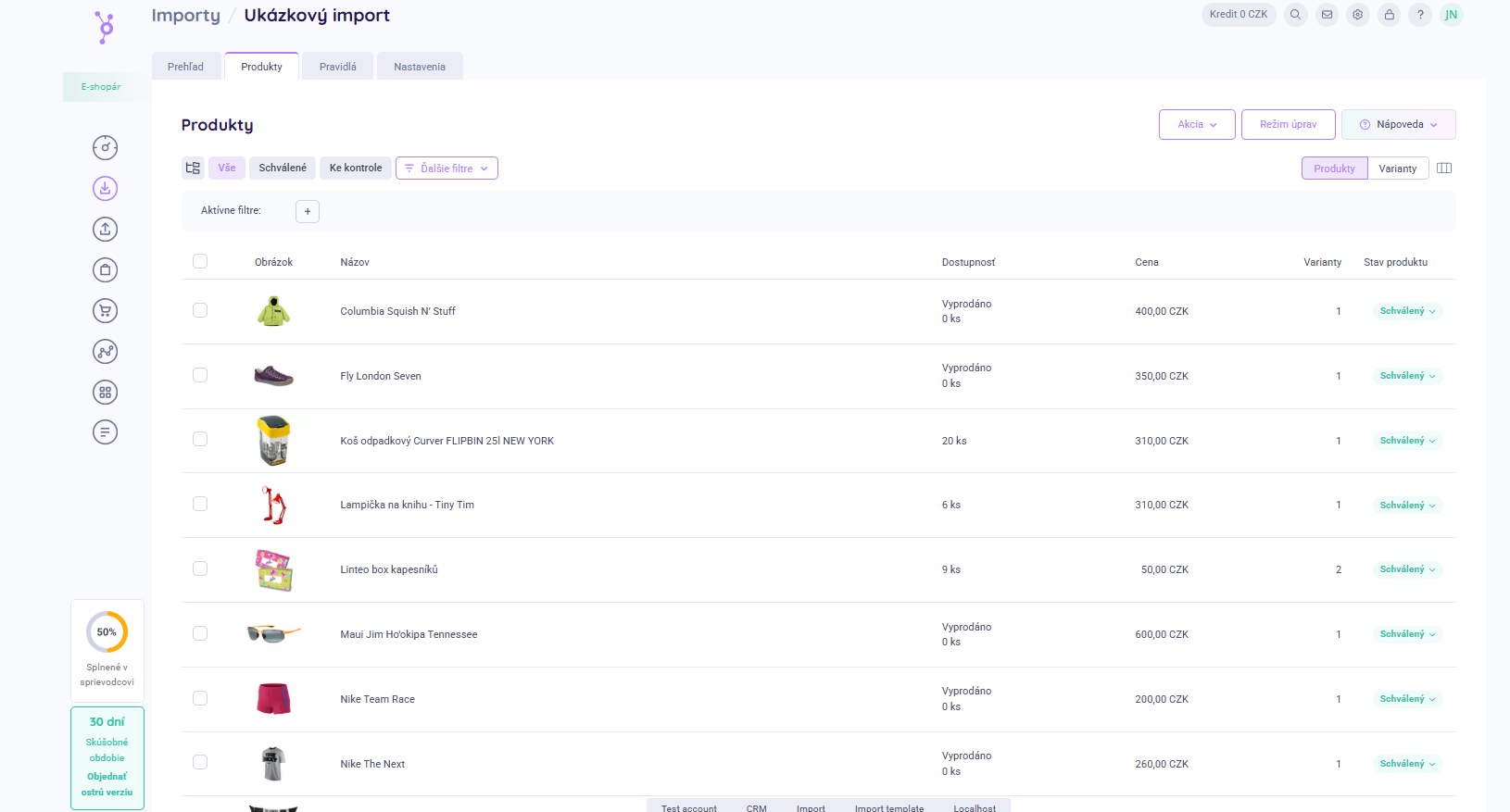Switch to the Pravidlá tab
1510x812 pixels.
(338, 67)
